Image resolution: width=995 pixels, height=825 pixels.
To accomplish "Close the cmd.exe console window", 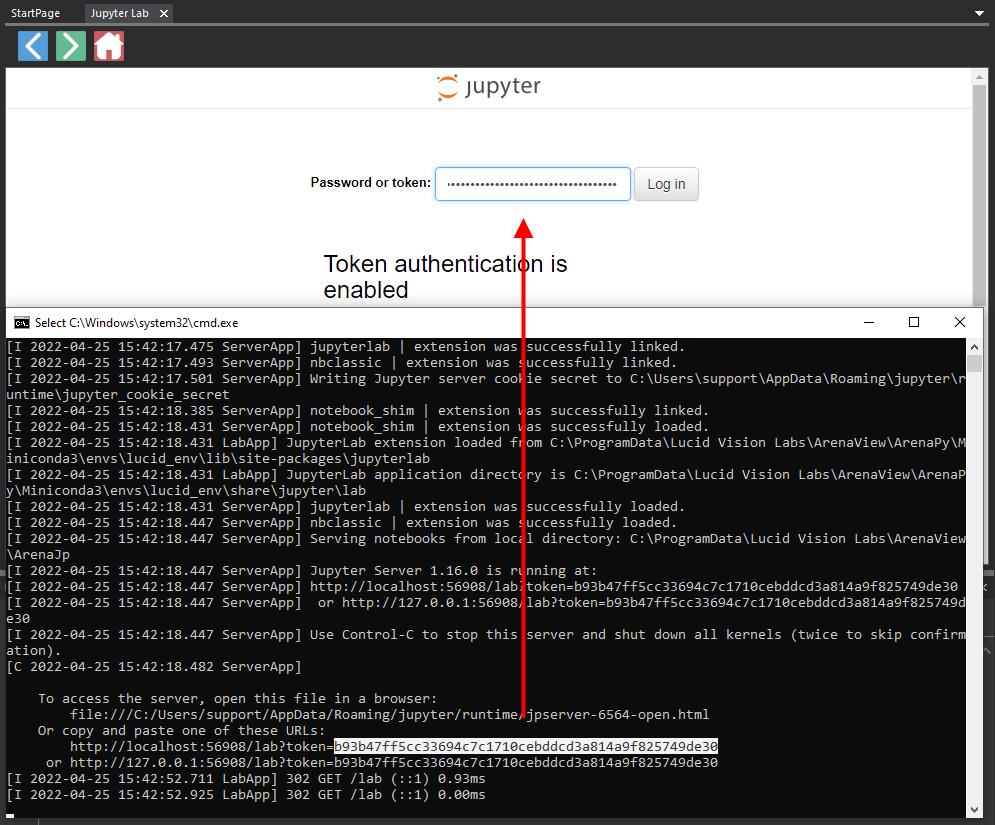I will pos(960,322).
